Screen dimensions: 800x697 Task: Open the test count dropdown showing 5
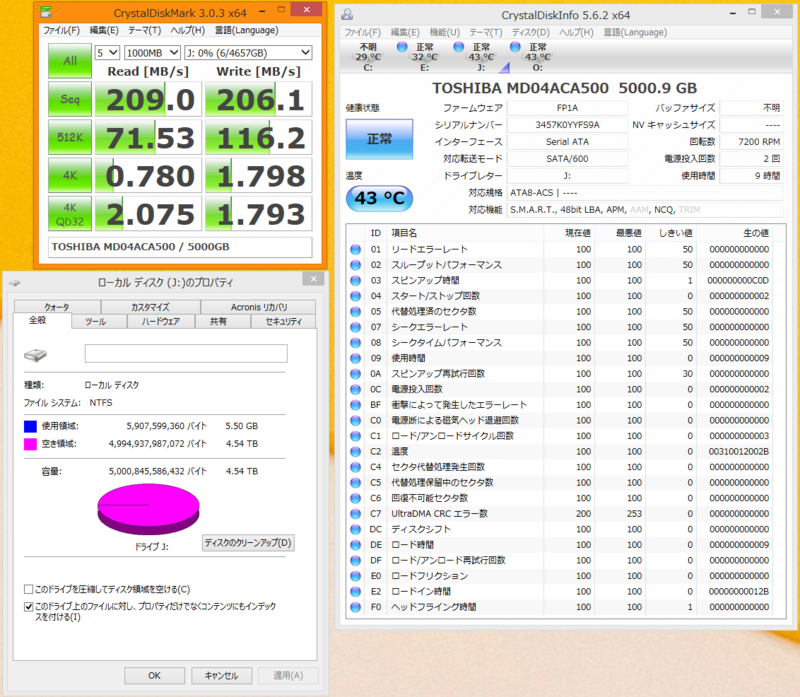point(107,53)
